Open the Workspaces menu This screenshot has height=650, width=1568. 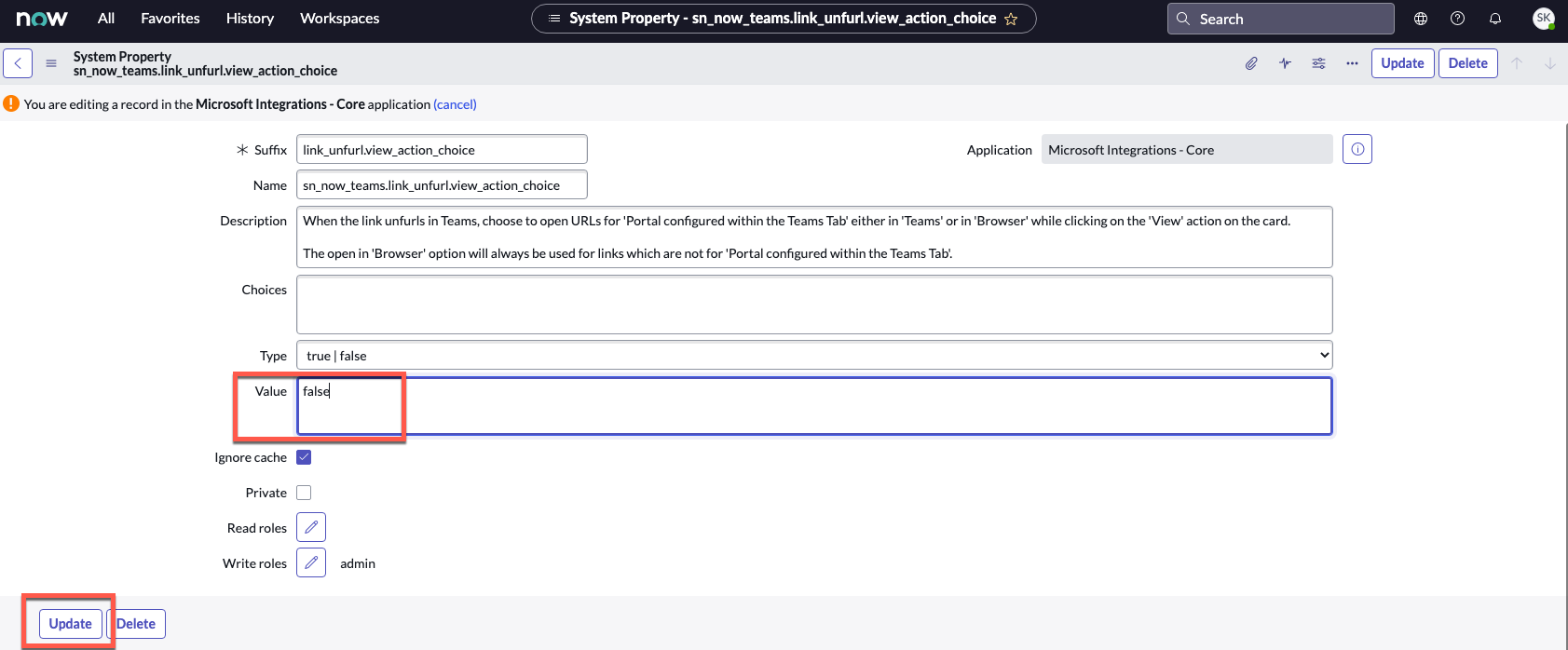(x=339, y=19)
